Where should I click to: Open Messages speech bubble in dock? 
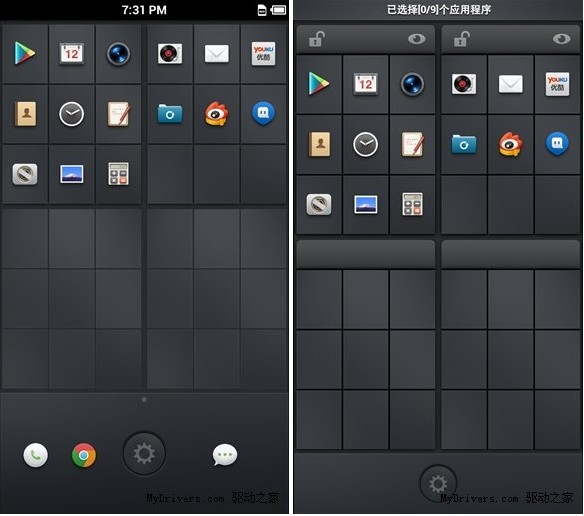tap(225, 455)
